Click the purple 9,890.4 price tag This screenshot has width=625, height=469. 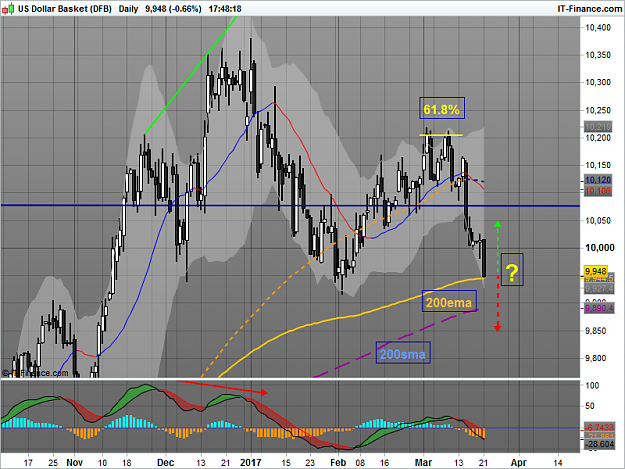pos(599,308)
